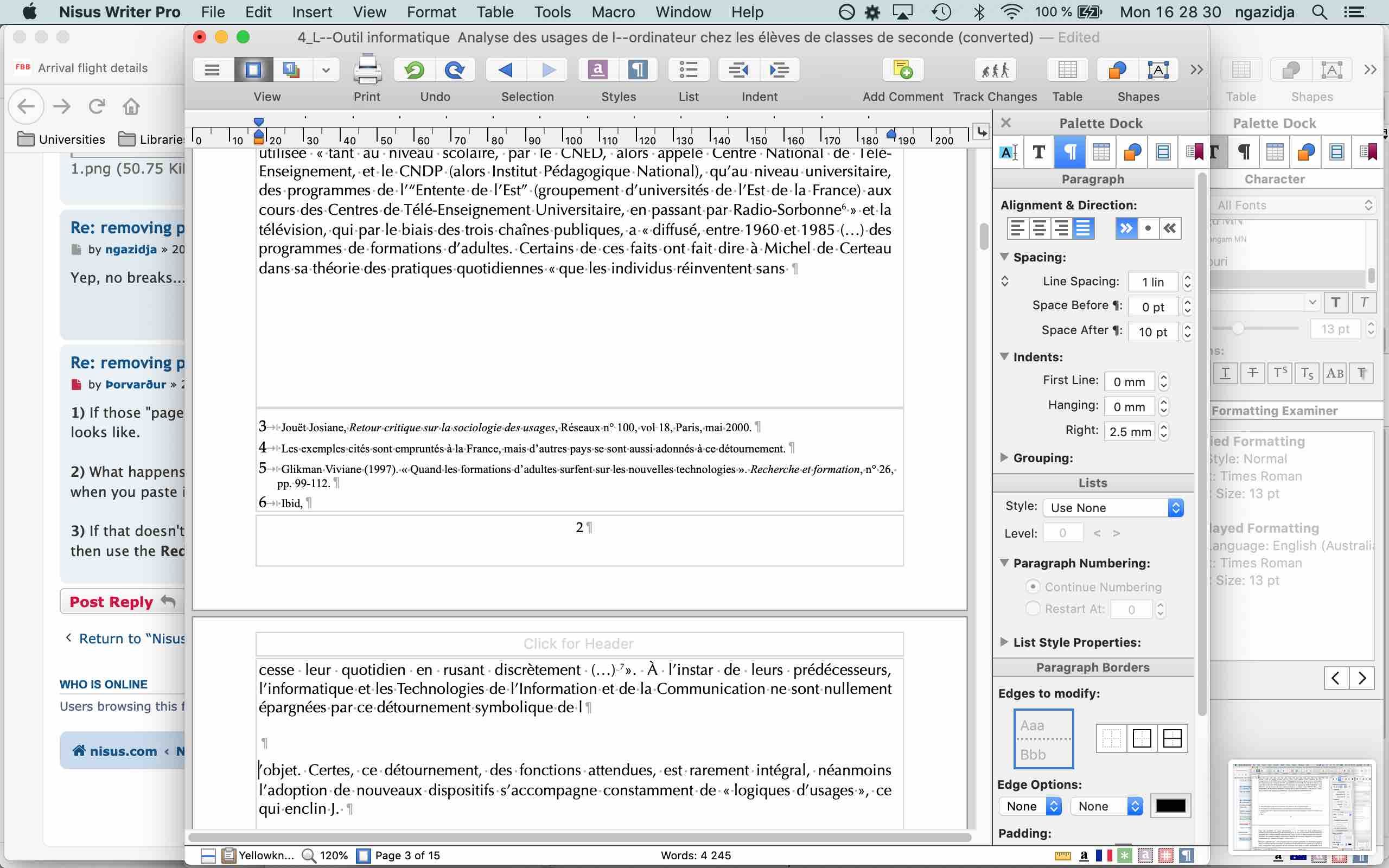
Task: Collapse the Indents section
Action: (x=1004, y=356)
